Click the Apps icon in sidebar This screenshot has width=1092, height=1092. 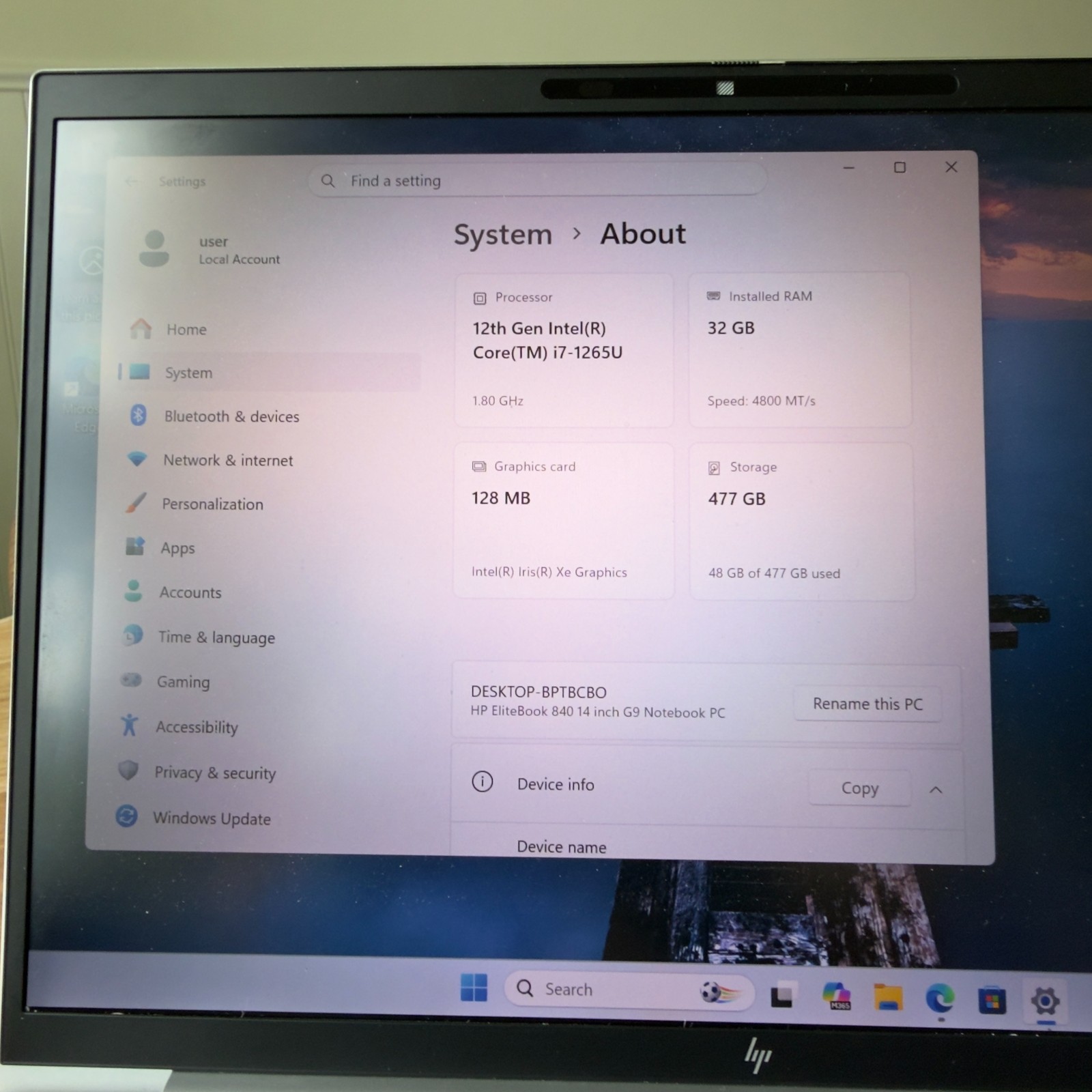135,547
